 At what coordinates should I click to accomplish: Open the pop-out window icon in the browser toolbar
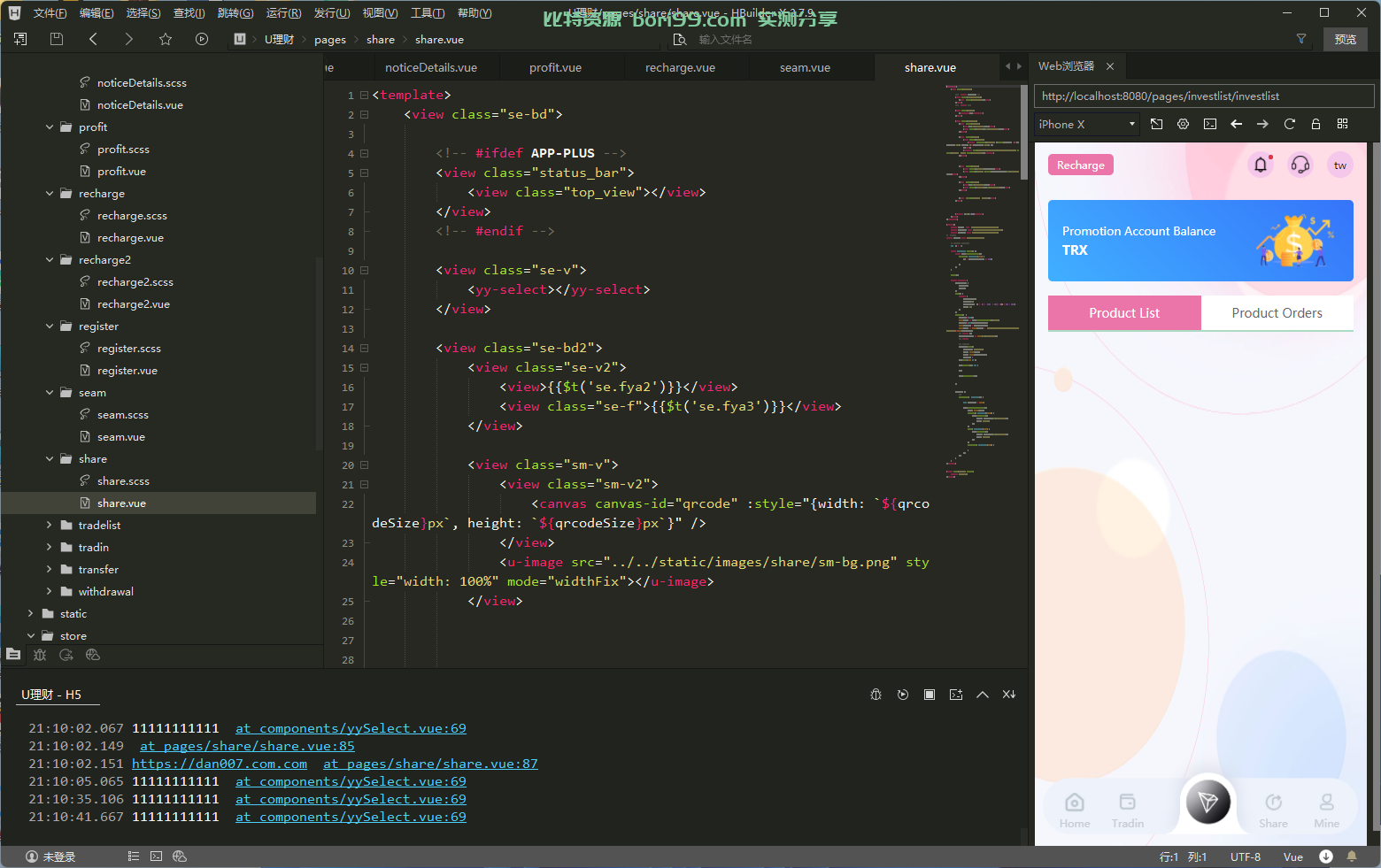pos(1157,124)
